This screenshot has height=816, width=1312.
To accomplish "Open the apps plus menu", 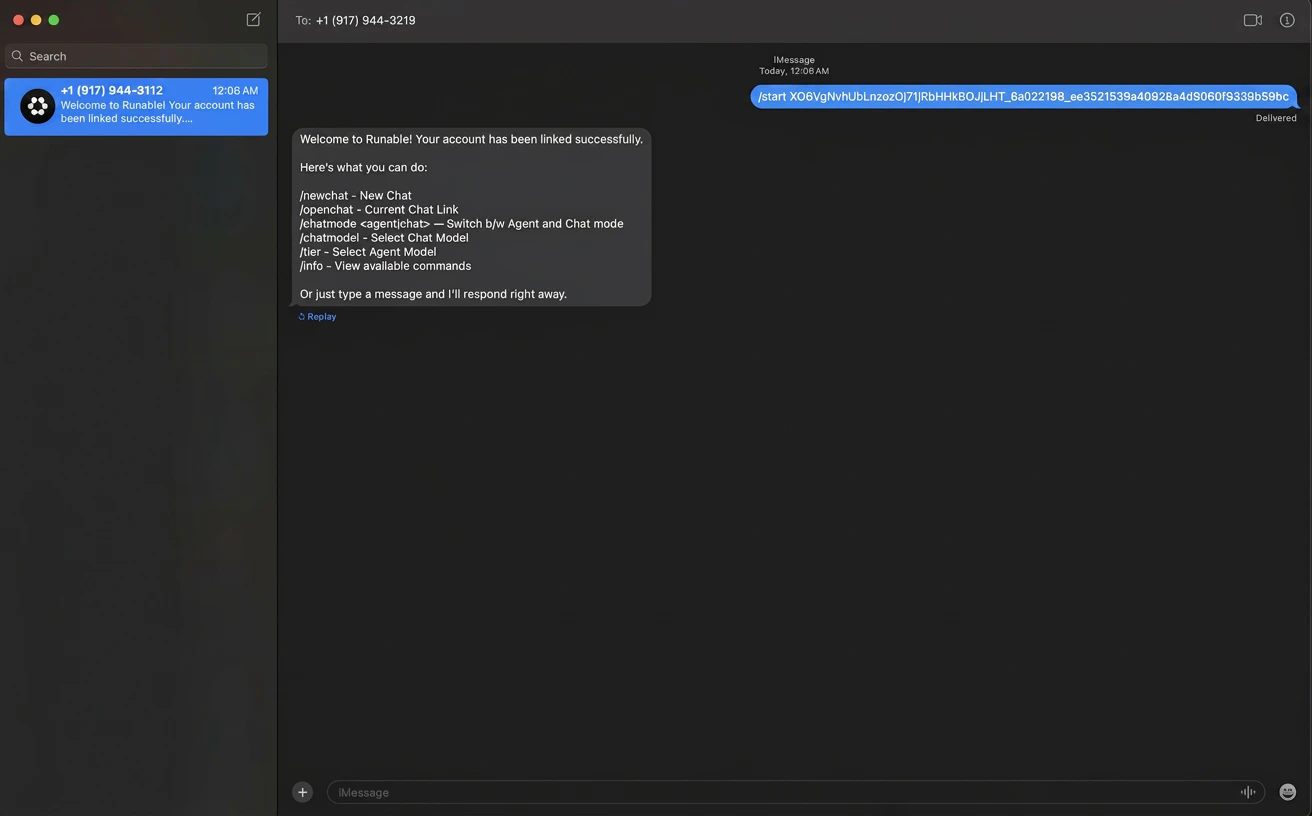I will (302, 792).
